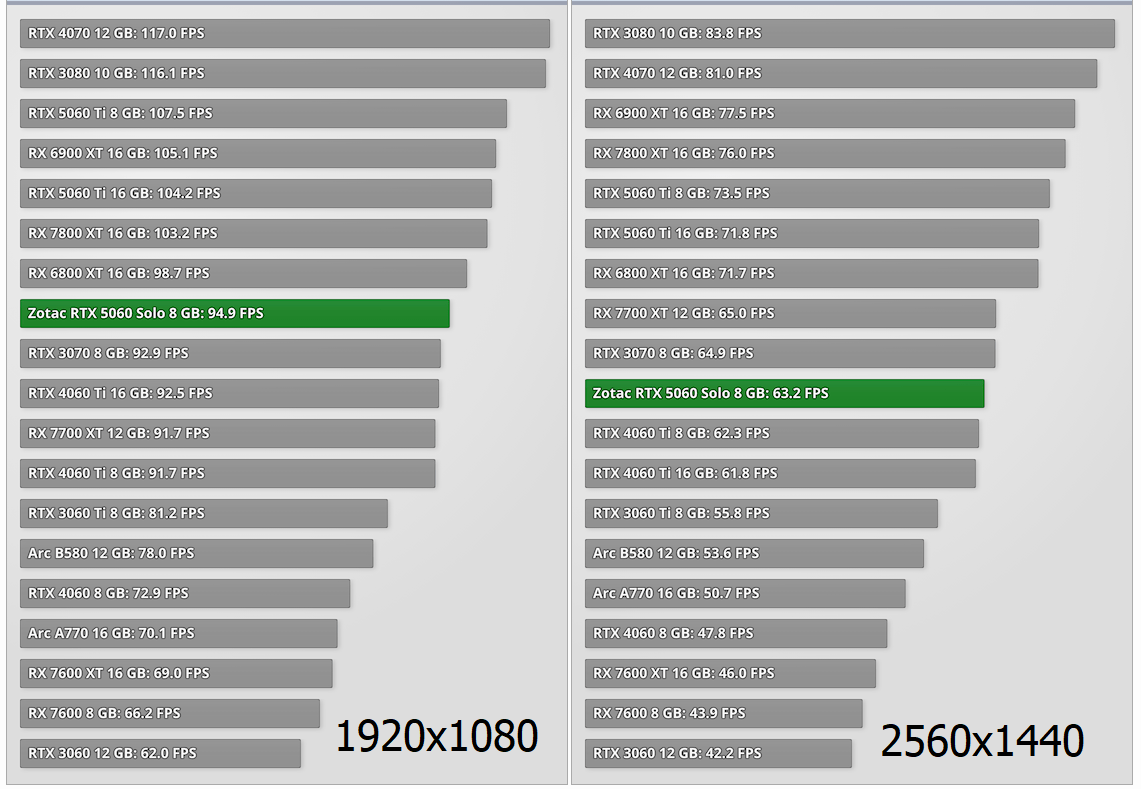The height and width of the screenshot is (789, 1141).
Task: Click RTX 4060 Ti 8 GB 91.7 FPS bar
Action: click(x=228, y=474)
